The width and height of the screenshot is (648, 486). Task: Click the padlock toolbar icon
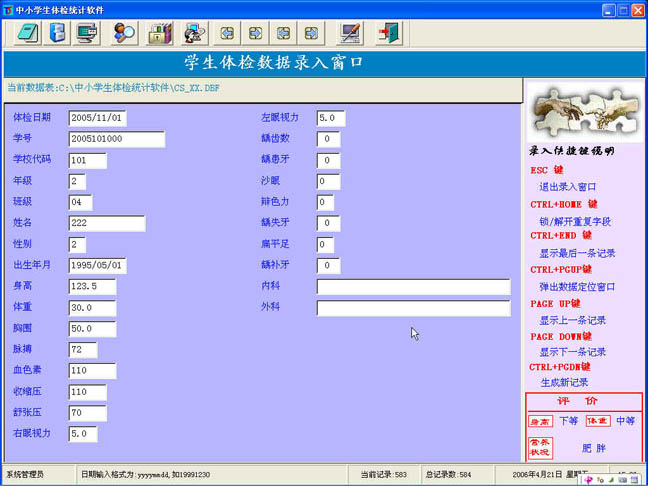point(161,33)
